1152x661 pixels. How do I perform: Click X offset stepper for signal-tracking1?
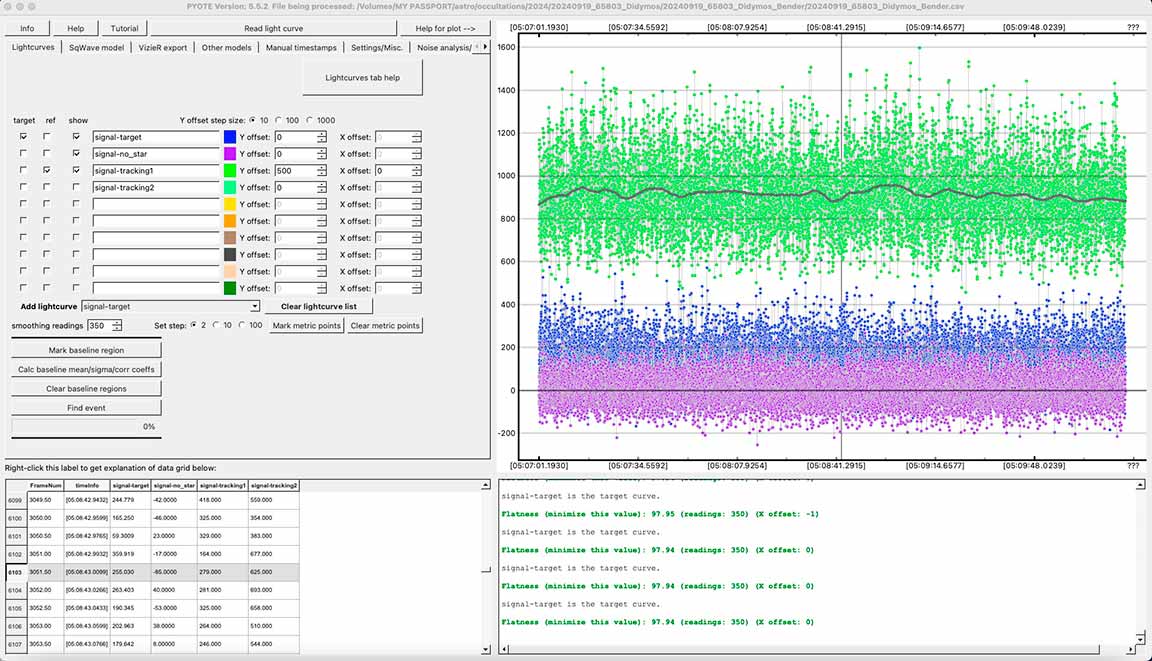click(x=417, y=170)
